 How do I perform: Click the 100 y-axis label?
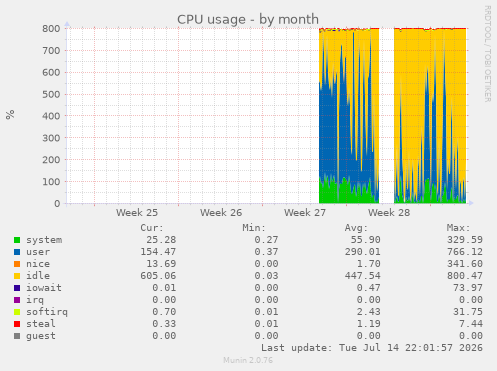tap(51, 182)
